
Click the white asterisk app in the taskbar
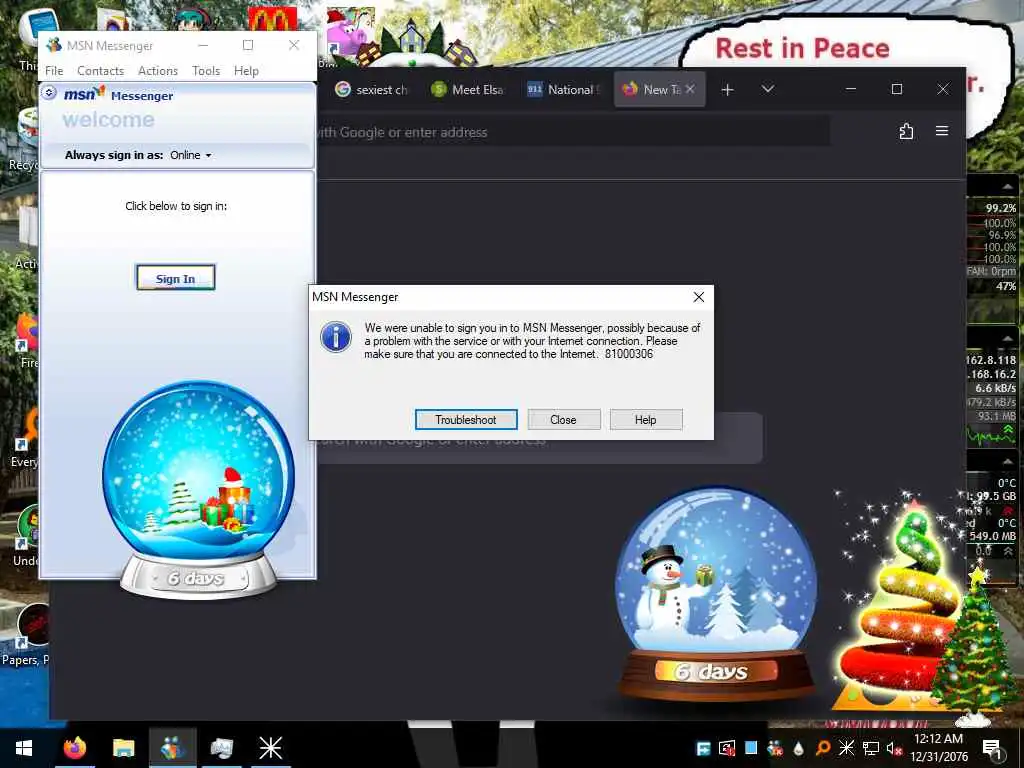(x=270, y=748)
